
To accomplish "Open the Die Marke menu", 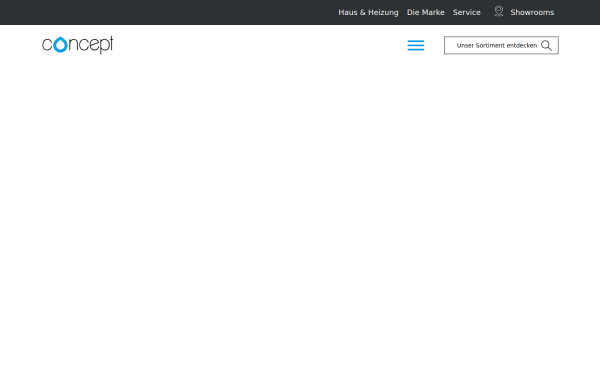I will click(x=426, y=12).
